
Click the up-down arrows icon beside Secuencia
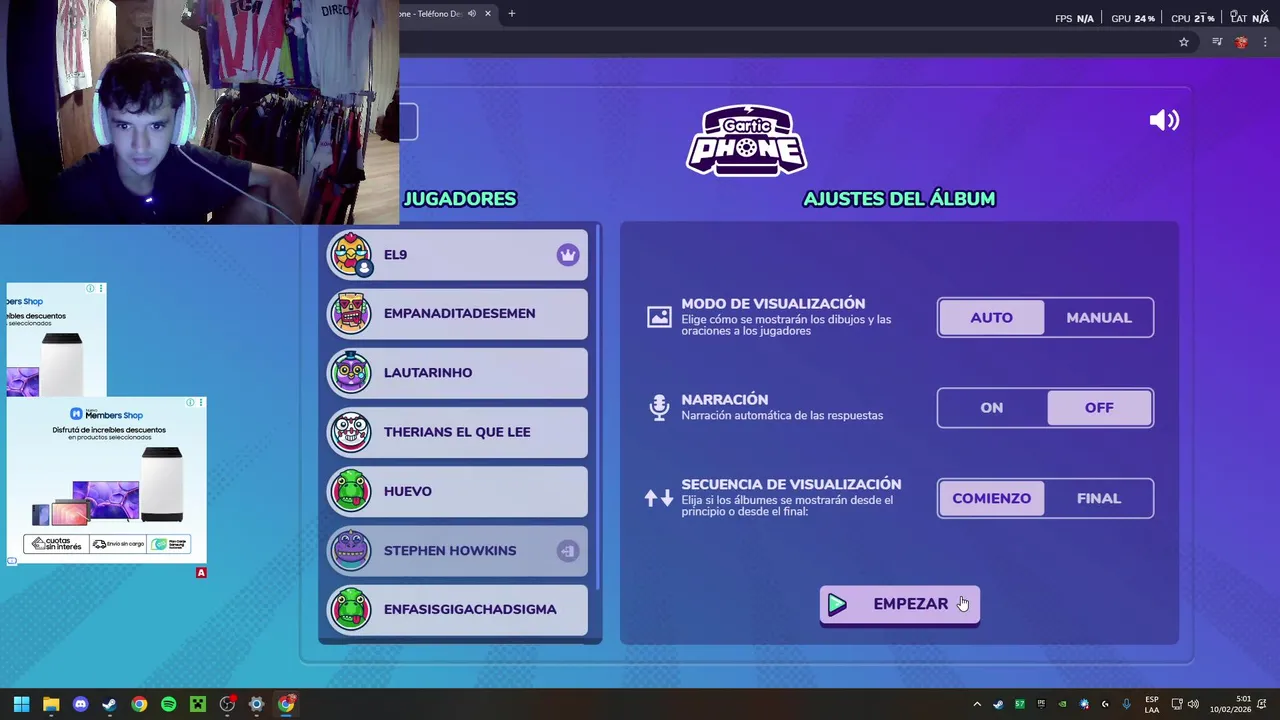(x=659, y=498)
